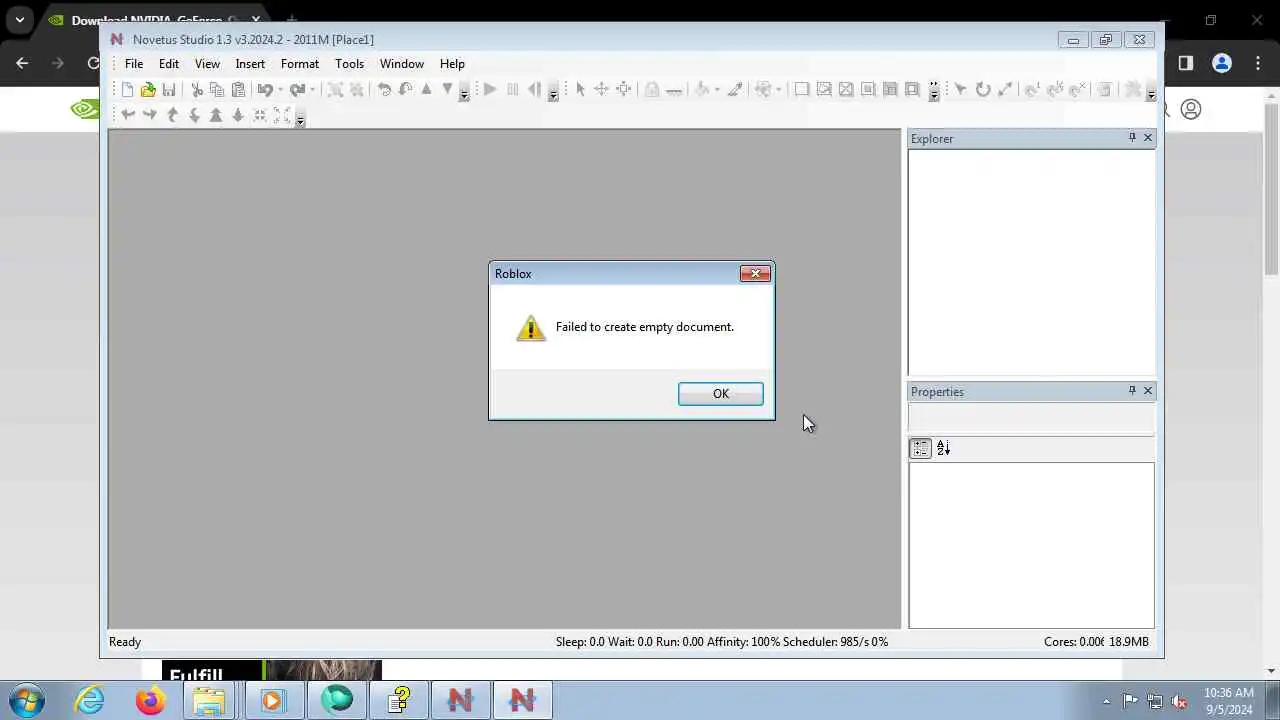Click the Properties object selector field
This screenshot has height=720, width=1280.
point(1031,419)
